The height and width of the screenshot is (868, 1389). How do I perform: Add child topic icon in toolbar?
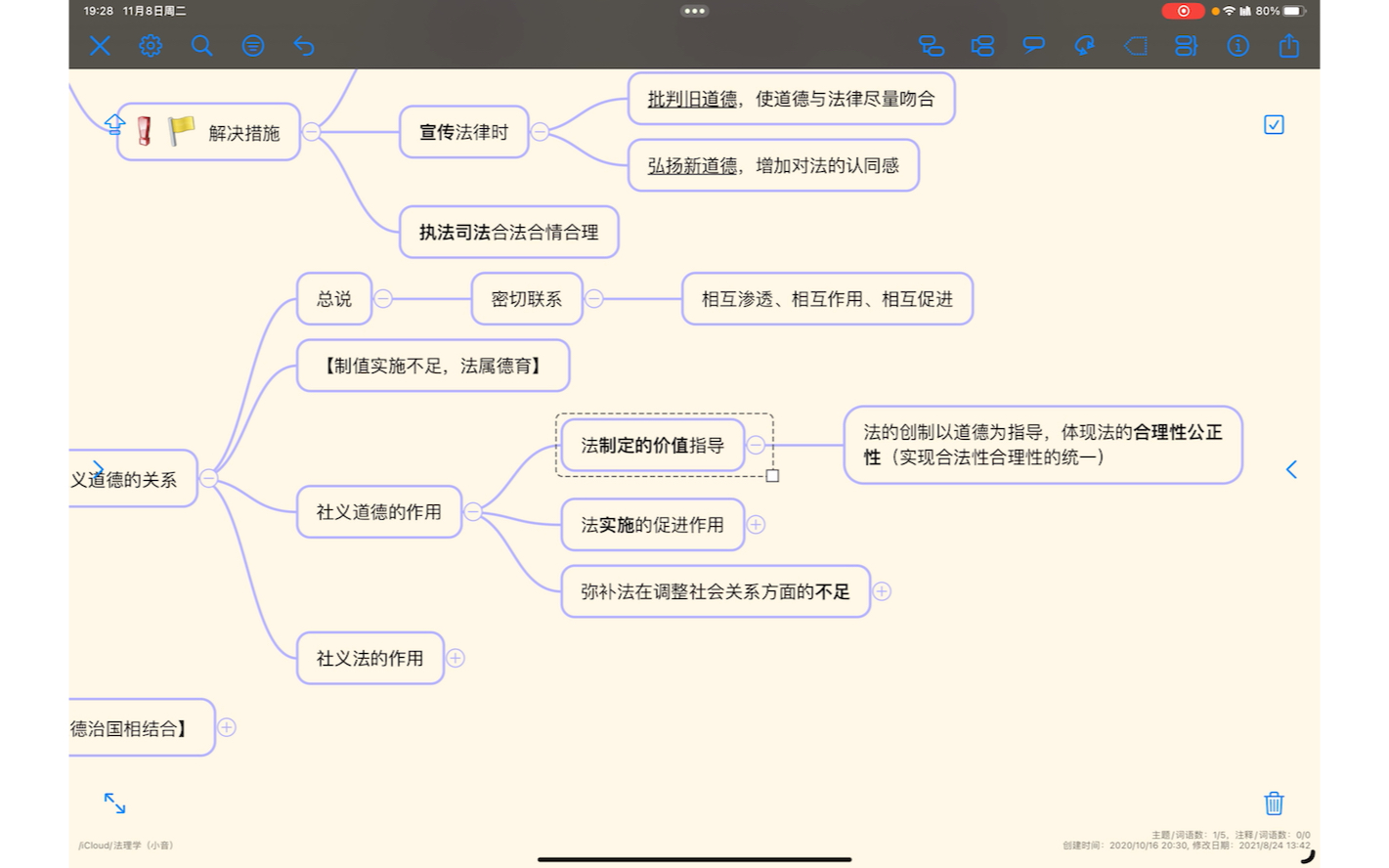point(932,45)
